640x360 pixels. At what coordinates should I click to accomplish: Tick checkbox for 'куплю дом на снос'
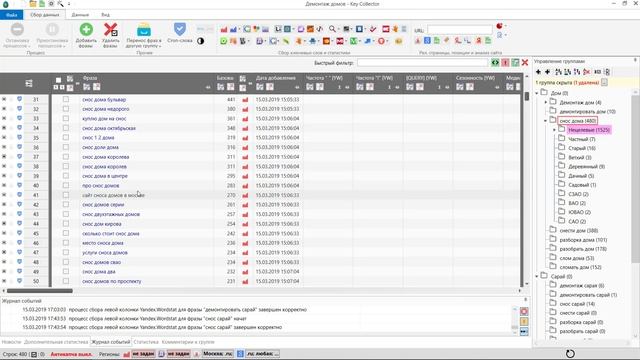(66, 118)
